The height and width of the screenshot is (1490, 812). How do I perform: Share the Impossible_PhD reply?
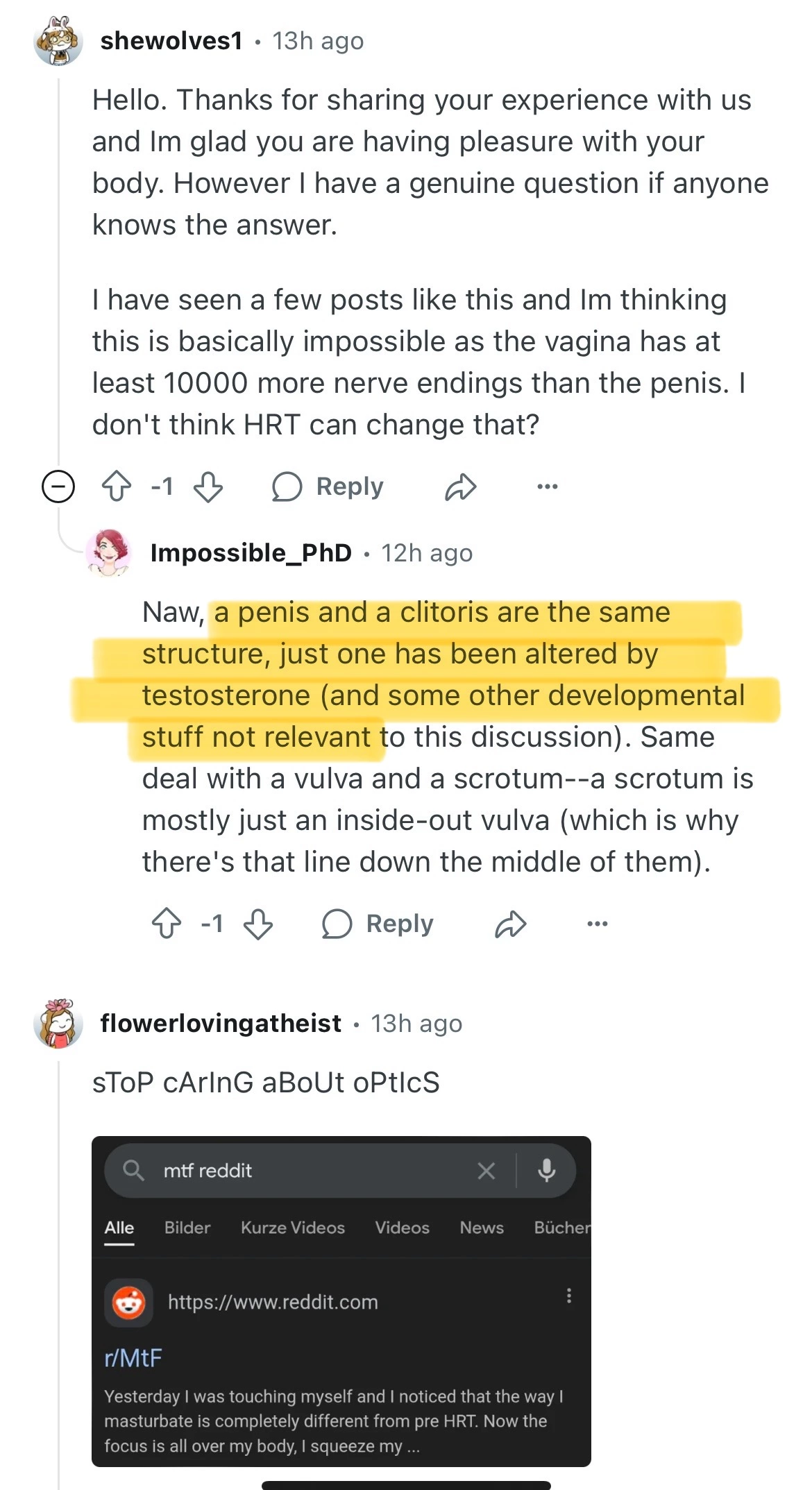tap(510, 924)
